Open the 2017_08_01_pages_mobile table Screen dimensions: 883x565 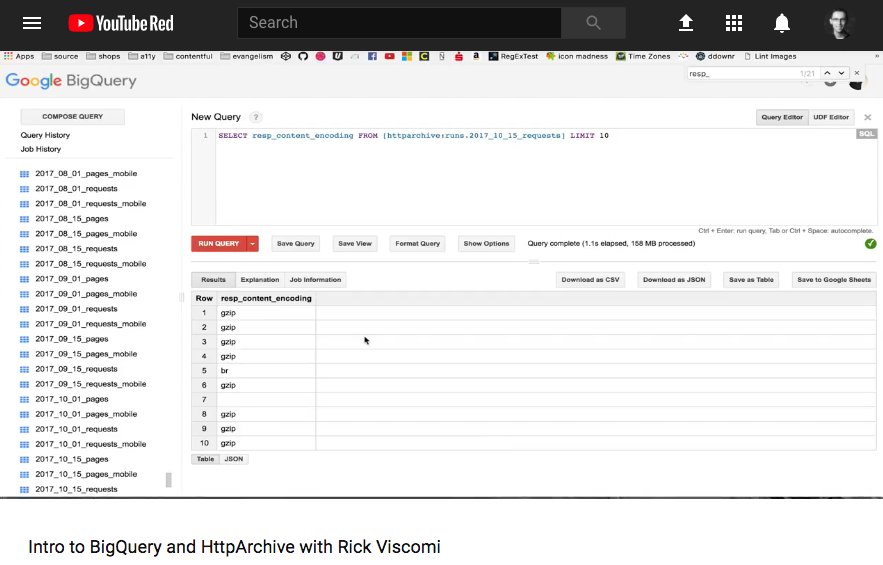coord(86,173)
